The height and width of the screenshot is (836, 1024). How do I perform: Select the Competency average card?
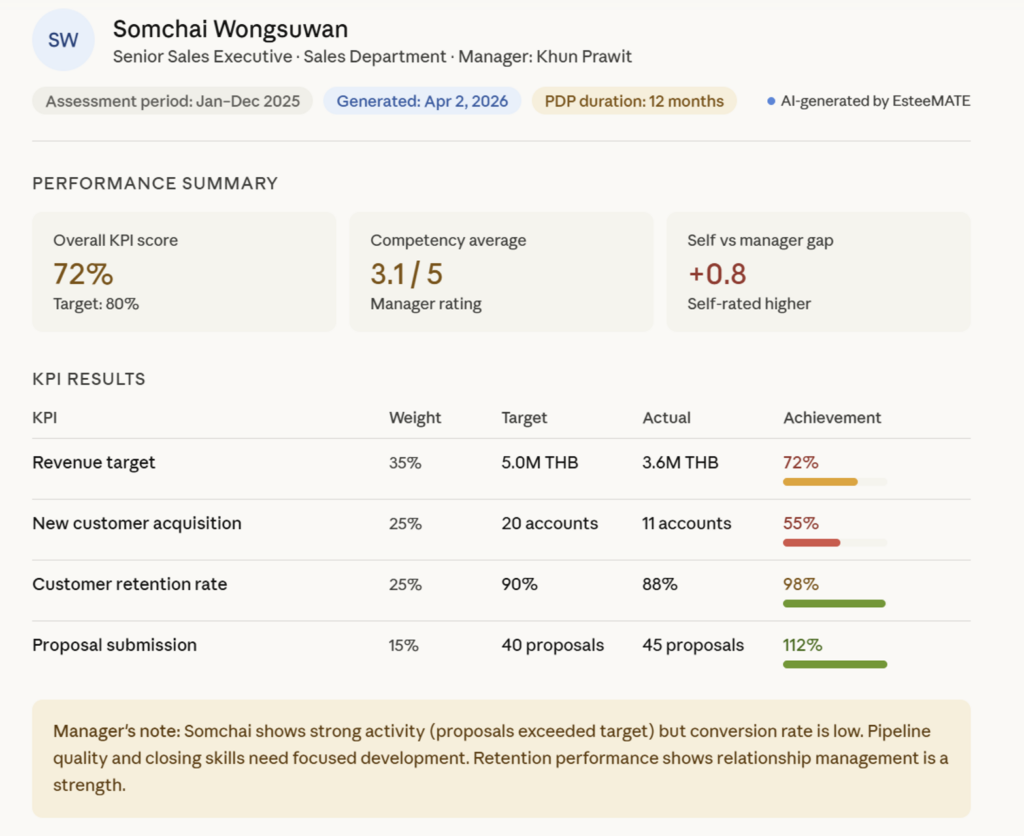501,271
